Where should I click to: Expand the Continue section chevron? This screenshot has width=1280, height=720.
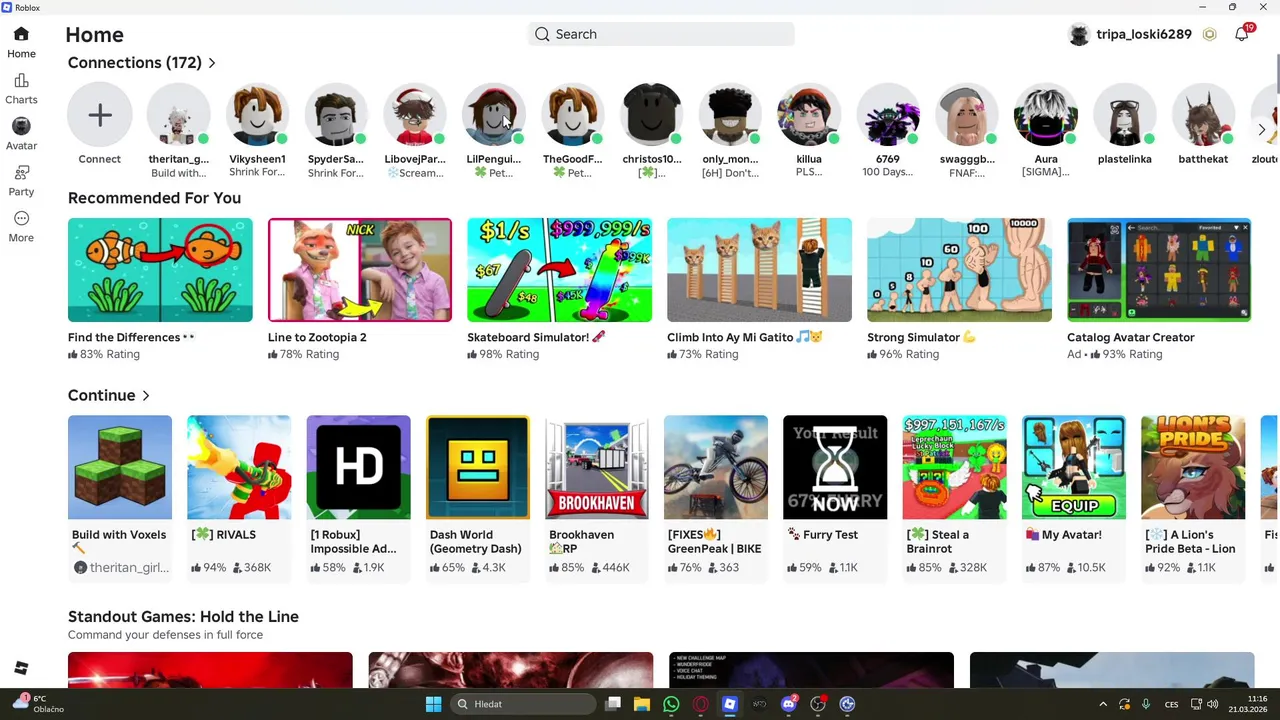coord(146,396)
